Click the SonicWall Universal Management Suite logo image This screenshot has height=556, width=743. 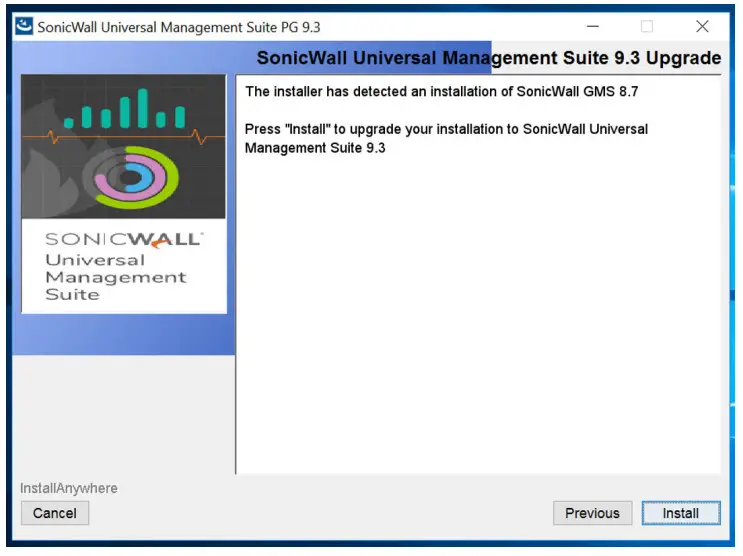pos(124,193)
